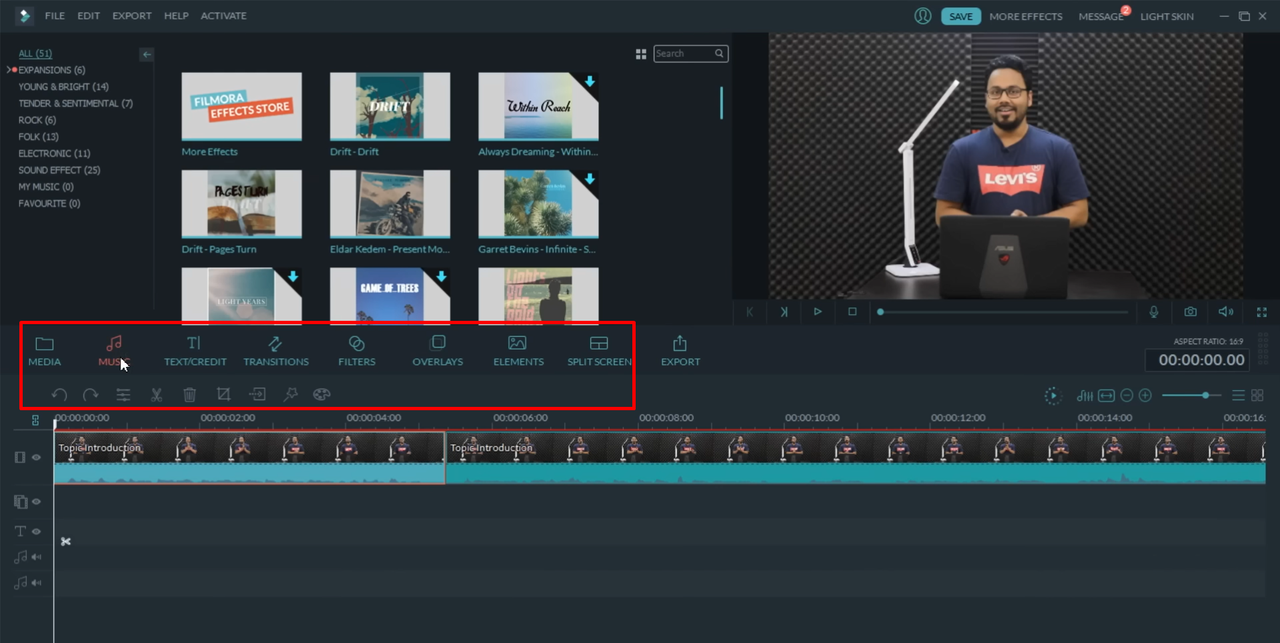Jump to the previous frame in the preview
Screen dimensions: 1280x643
pos(750,312)
